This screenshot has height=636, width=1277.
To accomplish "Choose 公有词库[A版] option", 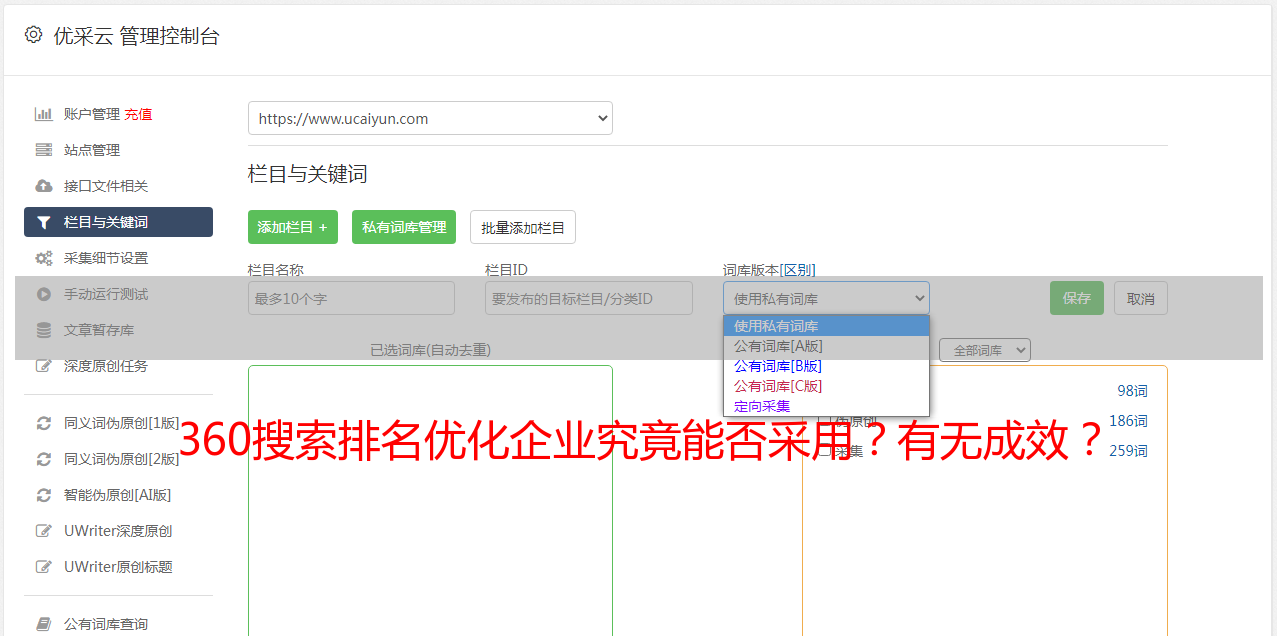I will 826,346.
